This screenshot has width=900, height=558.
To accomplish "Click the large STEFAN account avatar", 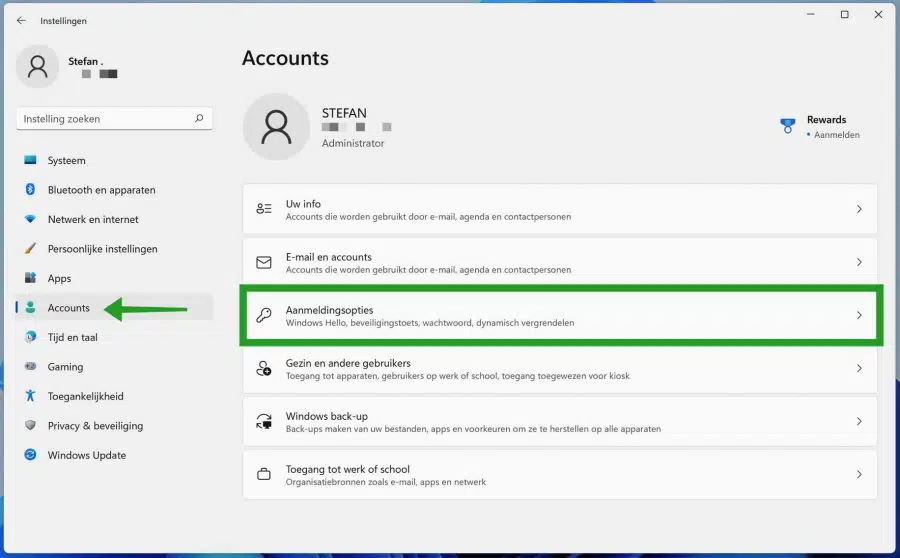I will [276, 127].
